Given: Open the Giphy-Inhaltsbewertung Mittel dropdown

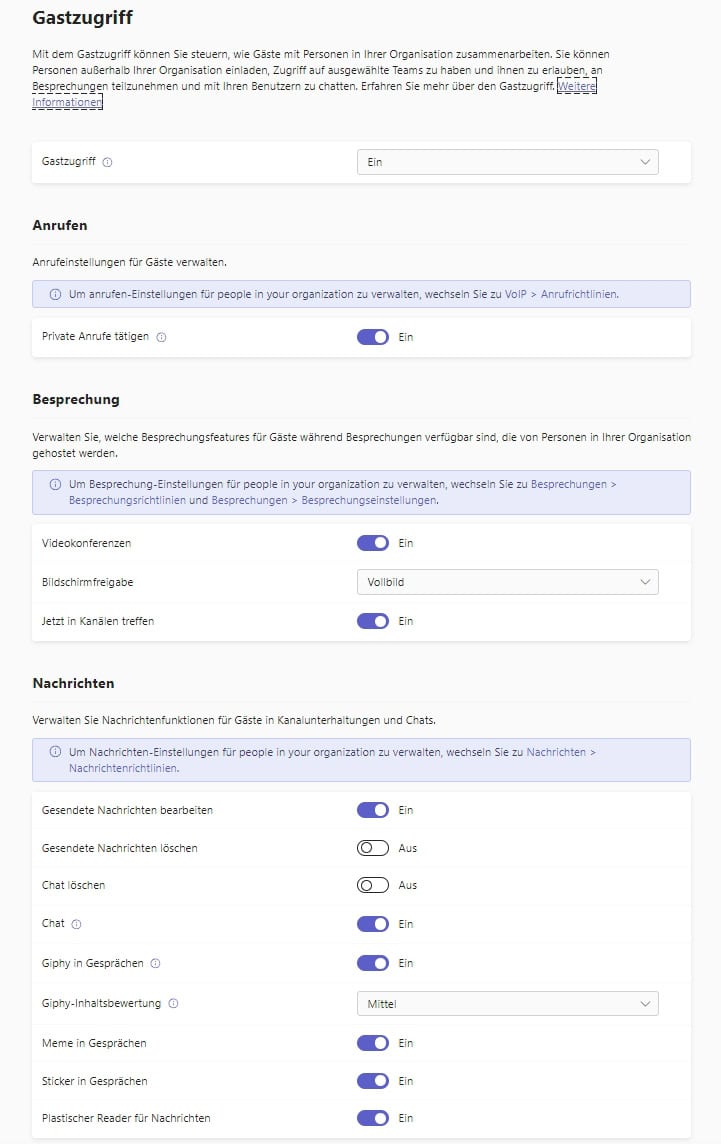Looking at the screenshot, I should tap(507, 1002).
